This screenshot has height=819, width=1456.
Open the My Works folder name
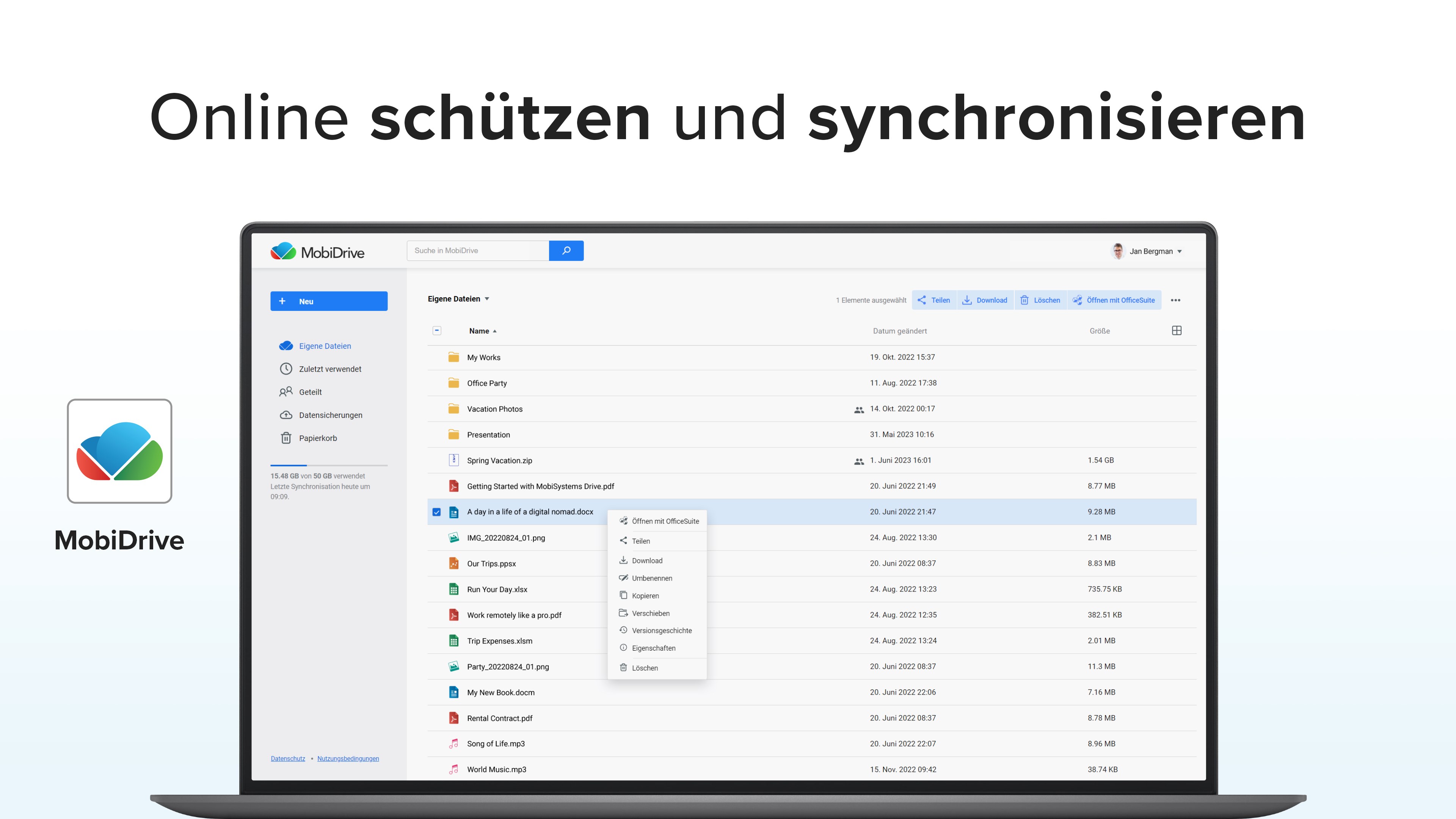(484, 358)
